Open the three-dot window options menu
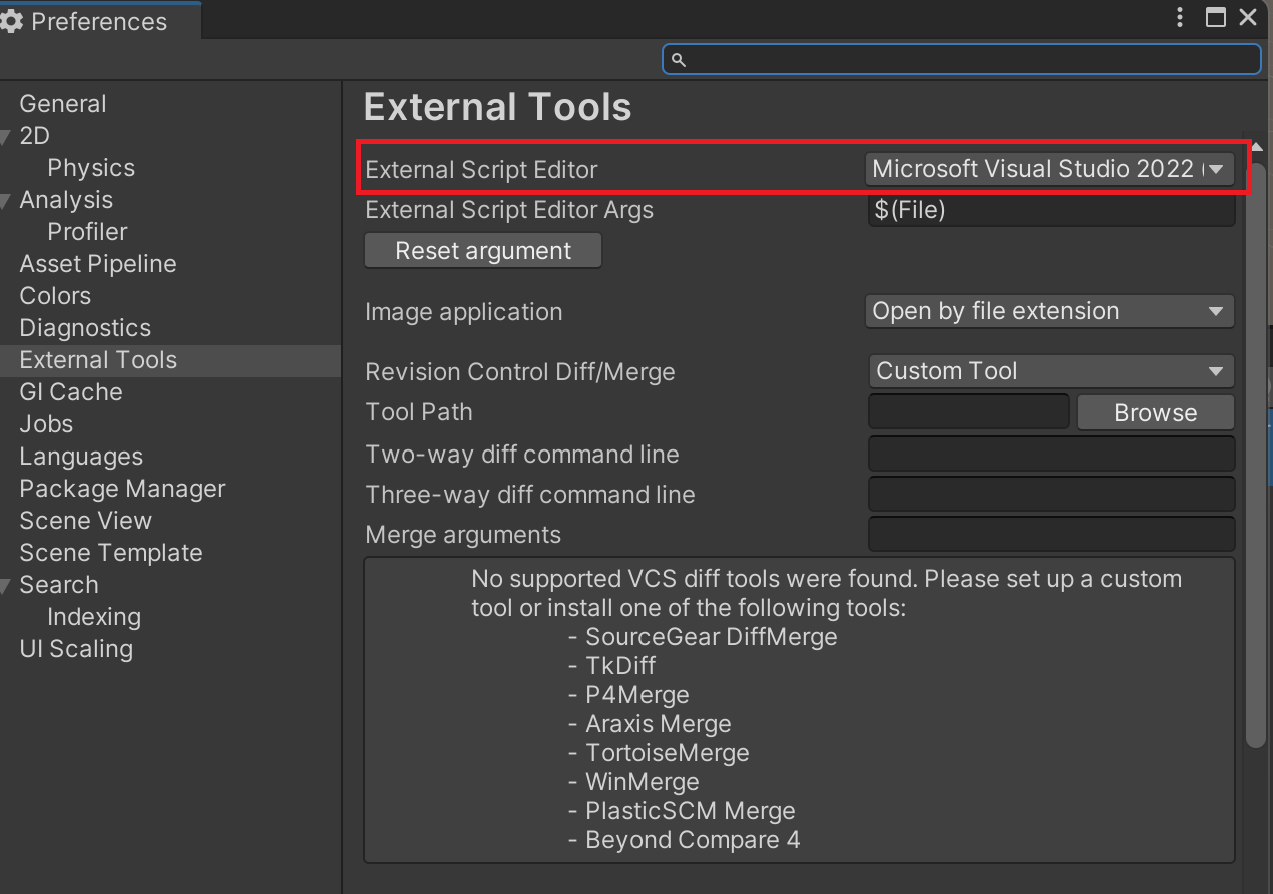The height and width of the screenshot is (894, 1273). [1181, 18]
